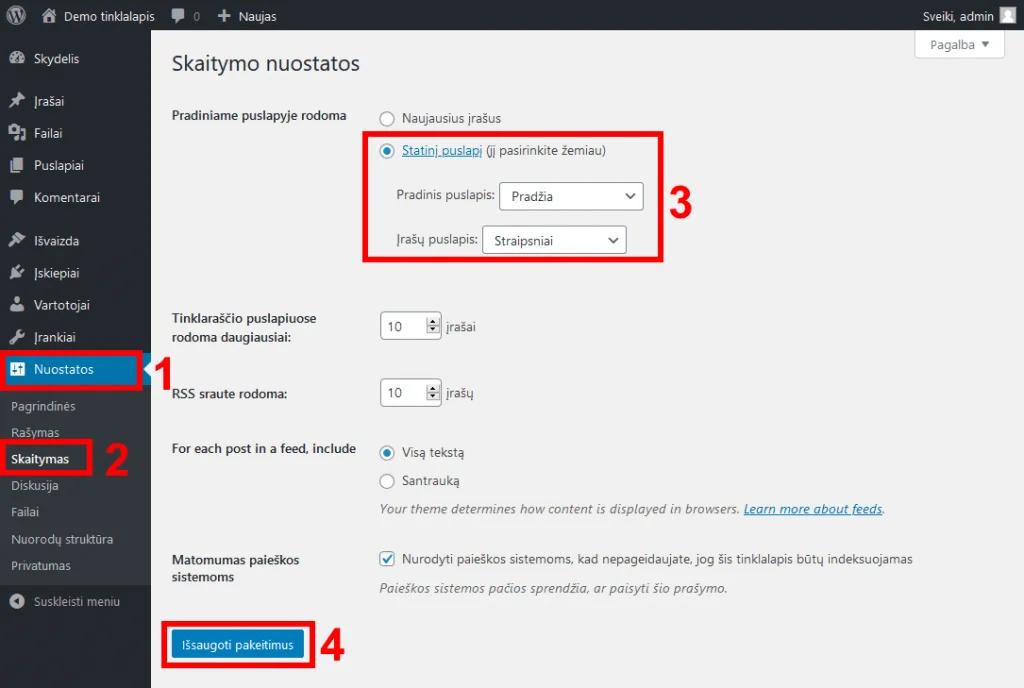Image resolution: width=1024 pixels, height=688 pixels.
Task: Click the Įrašai pin icon
Action: coord(17,101)
